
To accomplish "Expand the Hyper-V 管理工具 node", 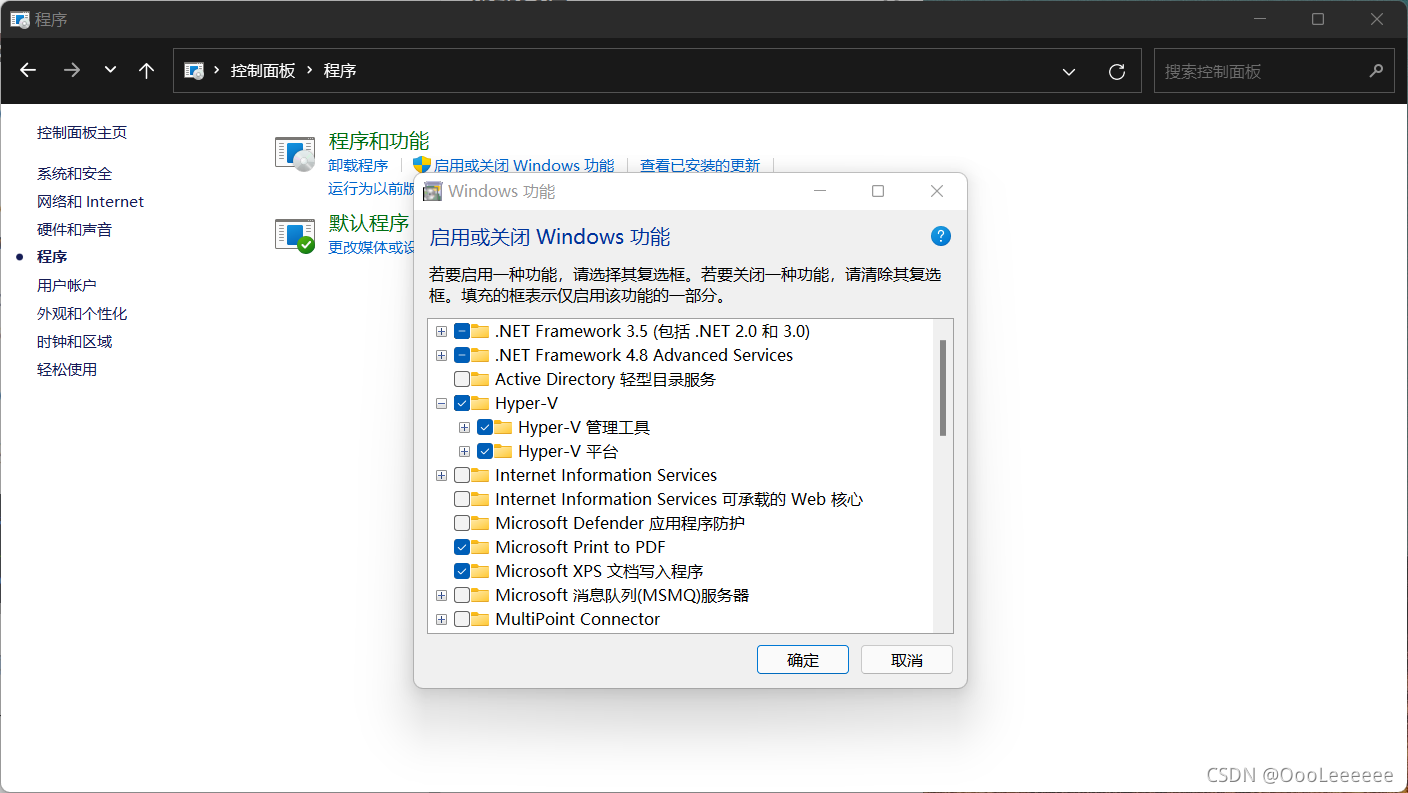I will [x=464, y=427].
